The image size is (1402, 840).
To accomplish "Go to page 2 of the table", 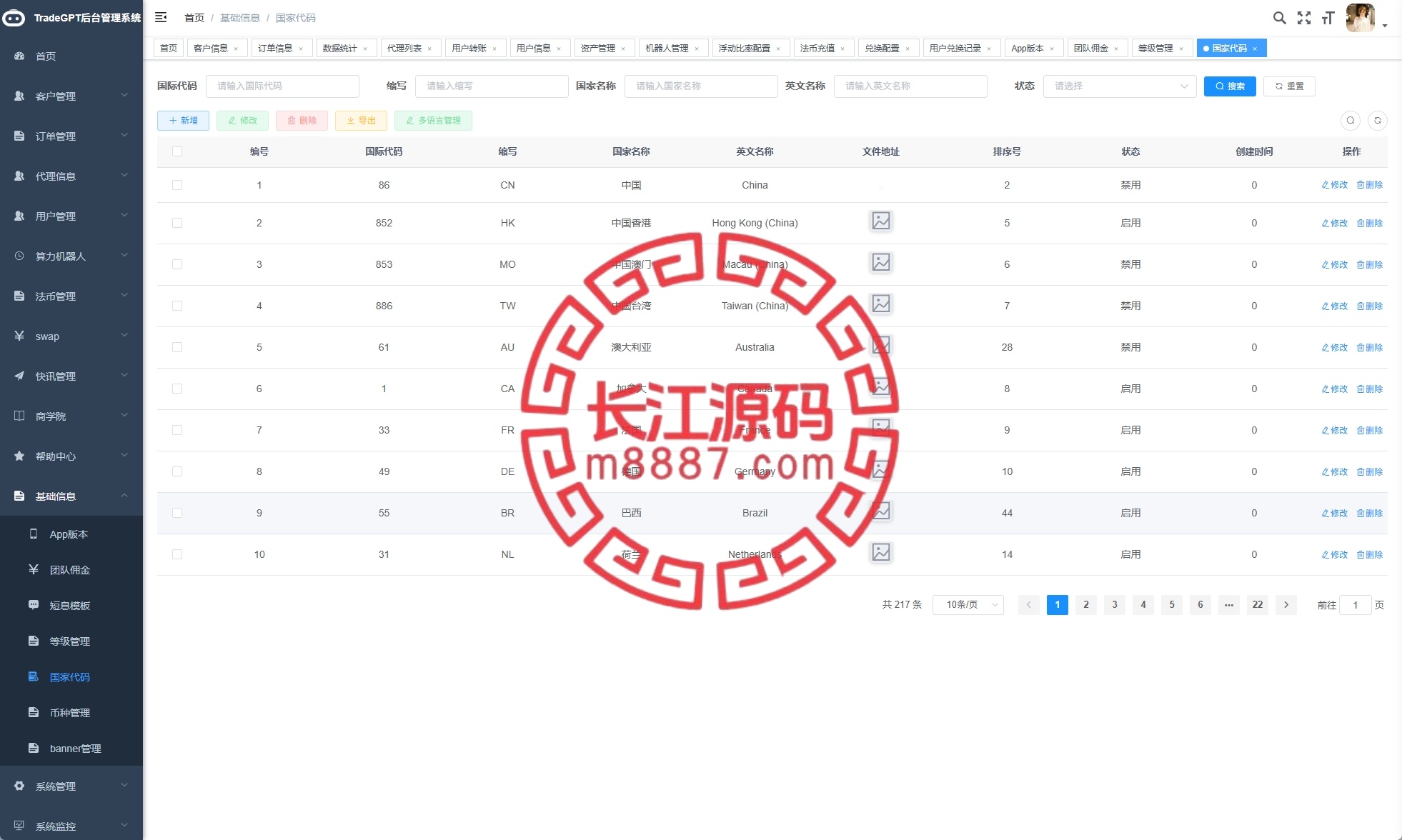I will click(x=1086, y=605).
